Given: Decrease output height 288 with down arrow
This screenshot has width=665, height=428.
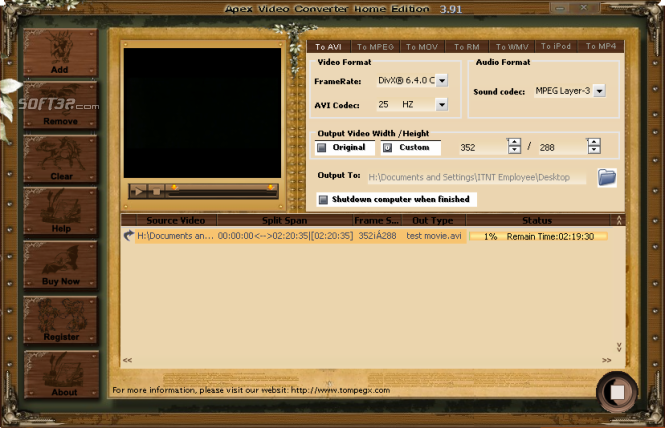Looking at the screenshot, I should click(594, 150).
